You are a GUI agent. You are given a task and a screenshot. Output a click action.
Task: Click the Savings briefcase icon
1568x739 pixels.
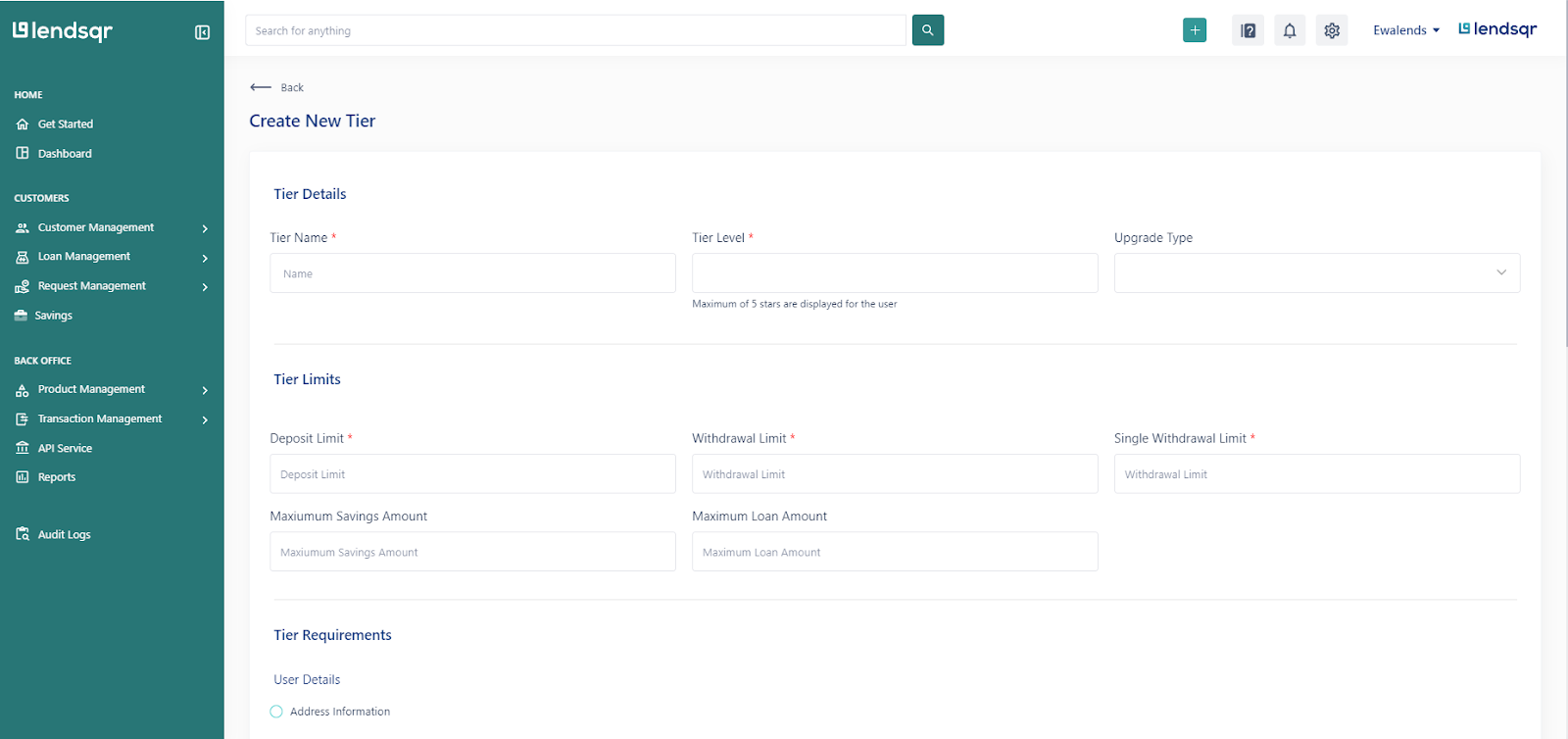tap(21, 316)
